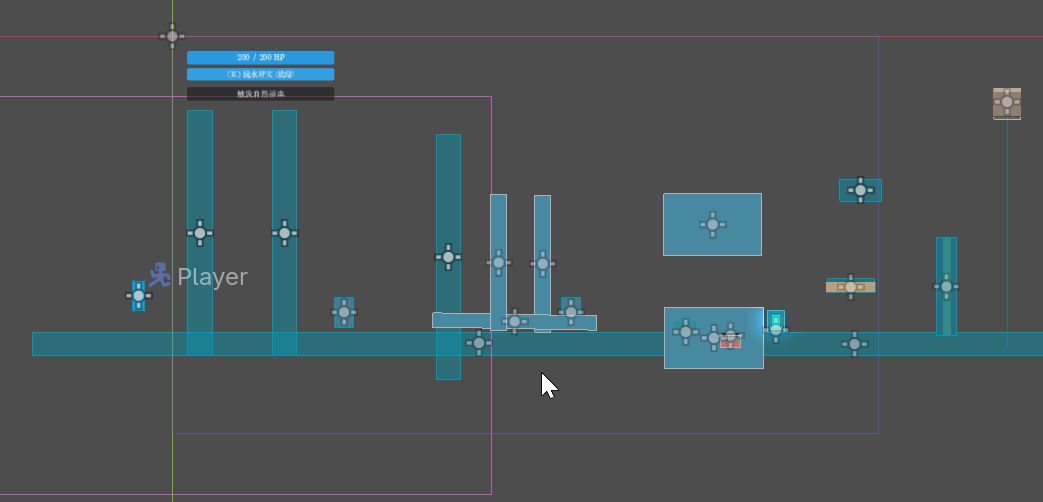Select the pivot gizmo at the top-left axis intersection
Screen dimensions: 1043x502
(172, 36)
